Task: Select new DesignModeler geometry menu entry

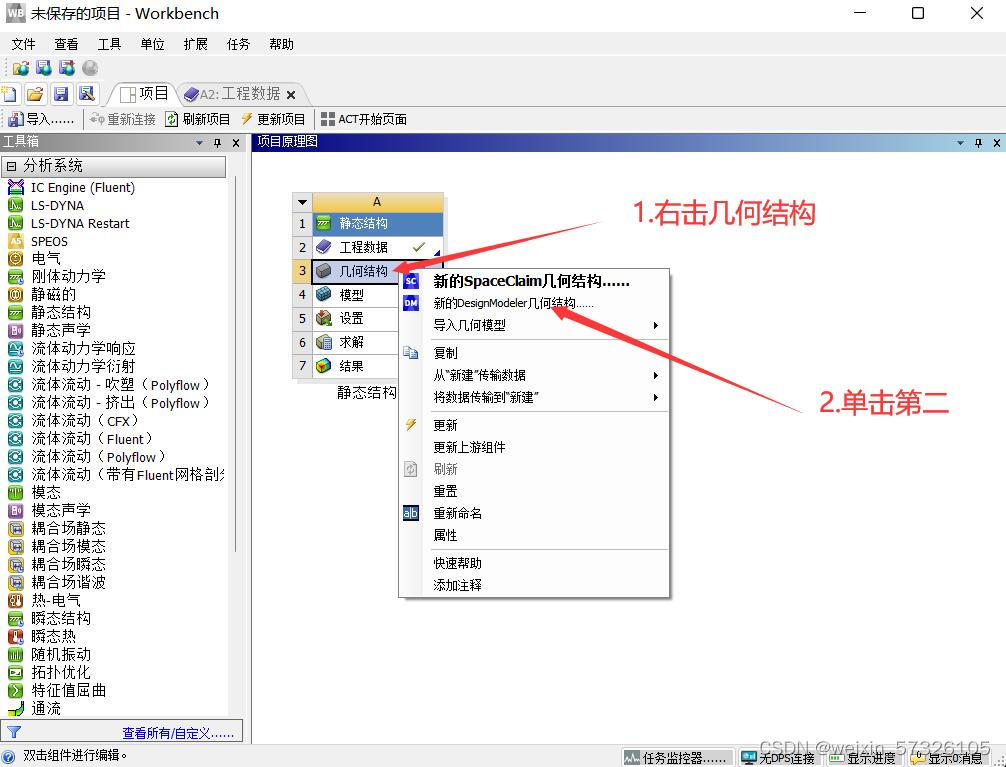Action: [x=513, y=303]
